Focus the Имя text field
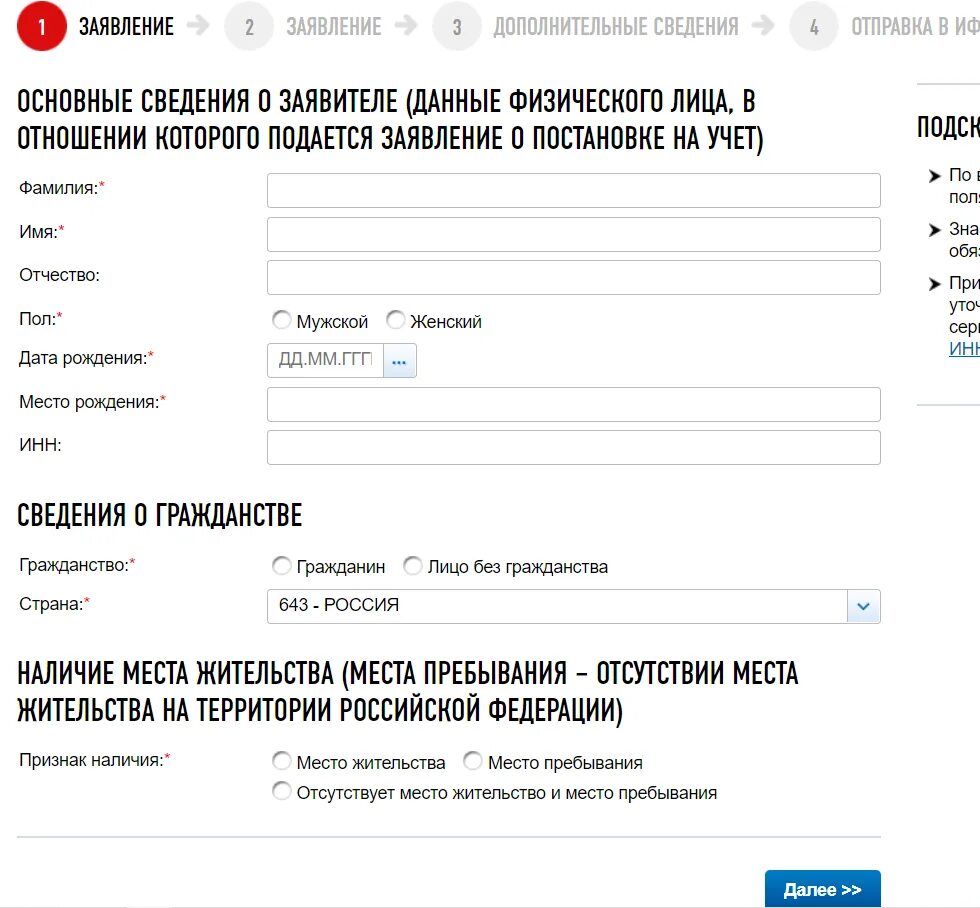 pyautogui.click(x=573, y=234)
